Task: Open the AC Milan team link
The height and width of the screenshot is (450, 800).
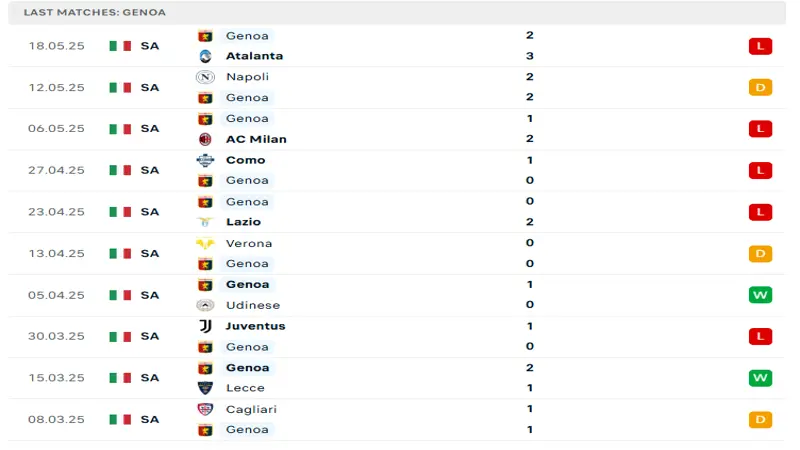Action: (x=256, y=139)
